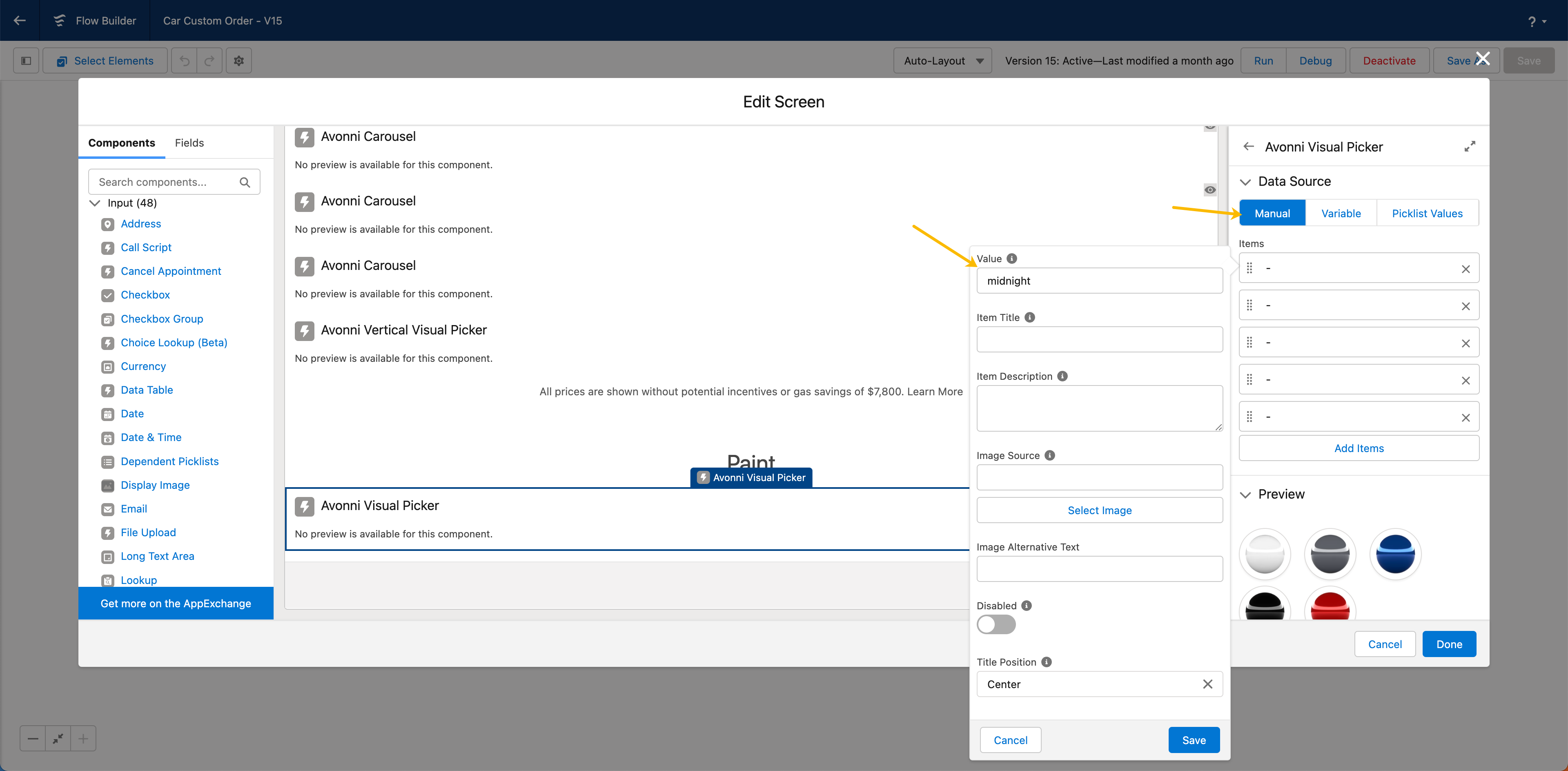Open the Auto-Layout dropdown

[x=942, y=61]
